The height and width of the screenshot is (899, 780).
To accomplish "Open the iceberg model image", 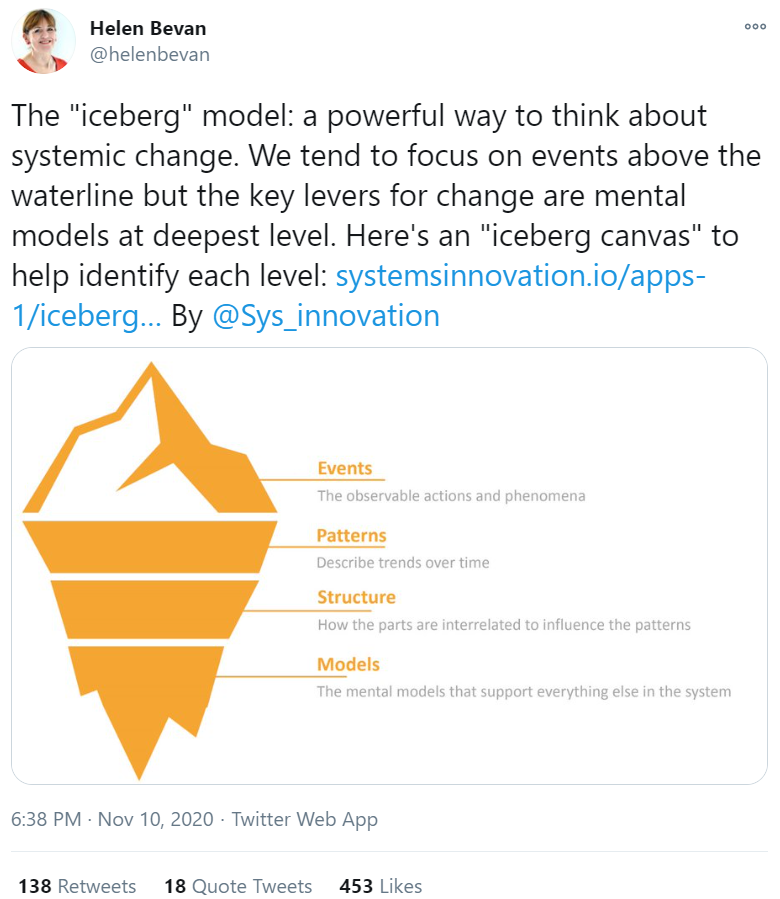I will pyautogui.click(x=389, y=566).
